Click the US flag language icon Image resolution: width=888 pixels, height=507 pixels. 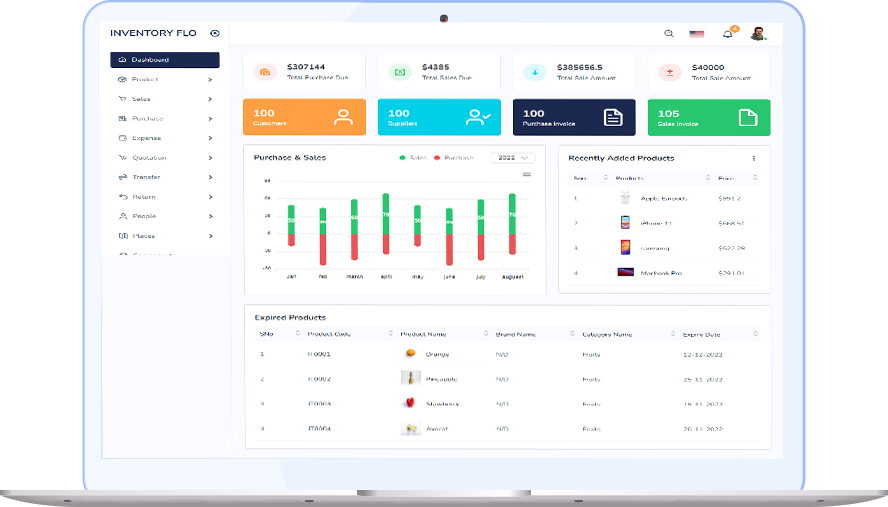pos(697,34)
